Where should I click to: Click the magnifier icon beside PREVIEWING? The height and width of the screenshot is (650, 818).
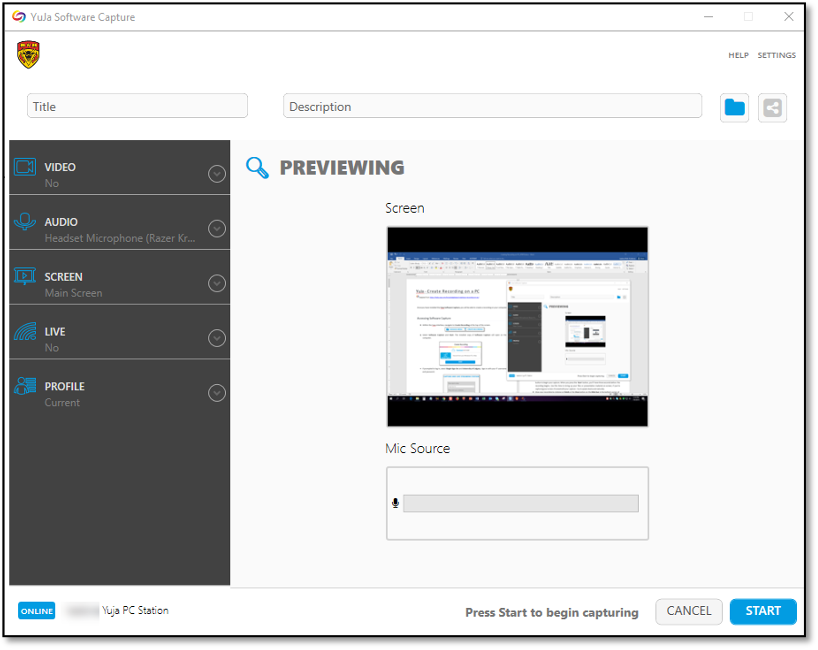(257, 168)
